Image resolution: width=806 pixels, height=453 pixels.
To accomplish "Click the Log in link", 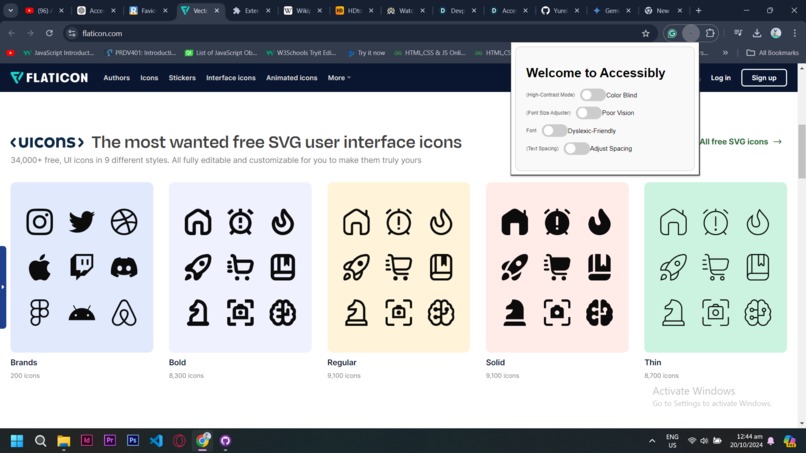I will [x=720, y=78].
